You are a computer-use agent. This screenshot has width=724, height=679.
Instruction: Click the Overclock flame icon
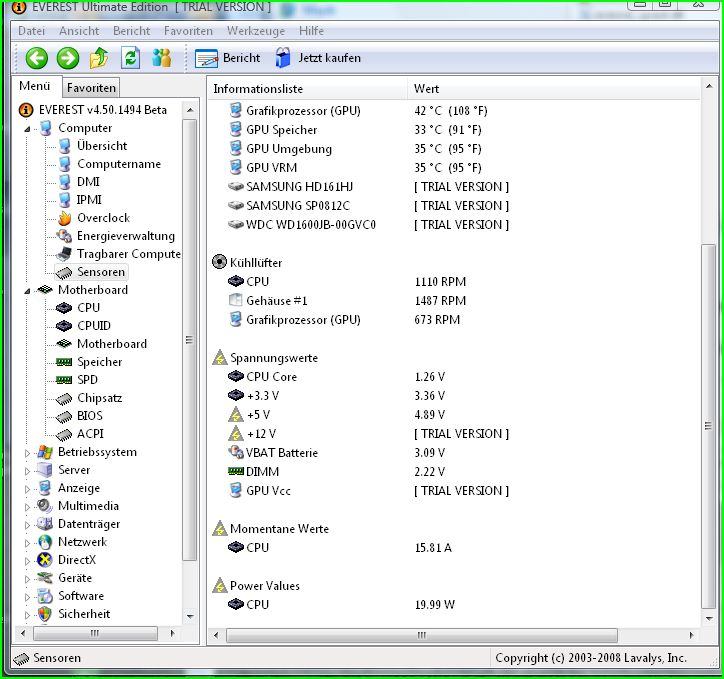64,218
